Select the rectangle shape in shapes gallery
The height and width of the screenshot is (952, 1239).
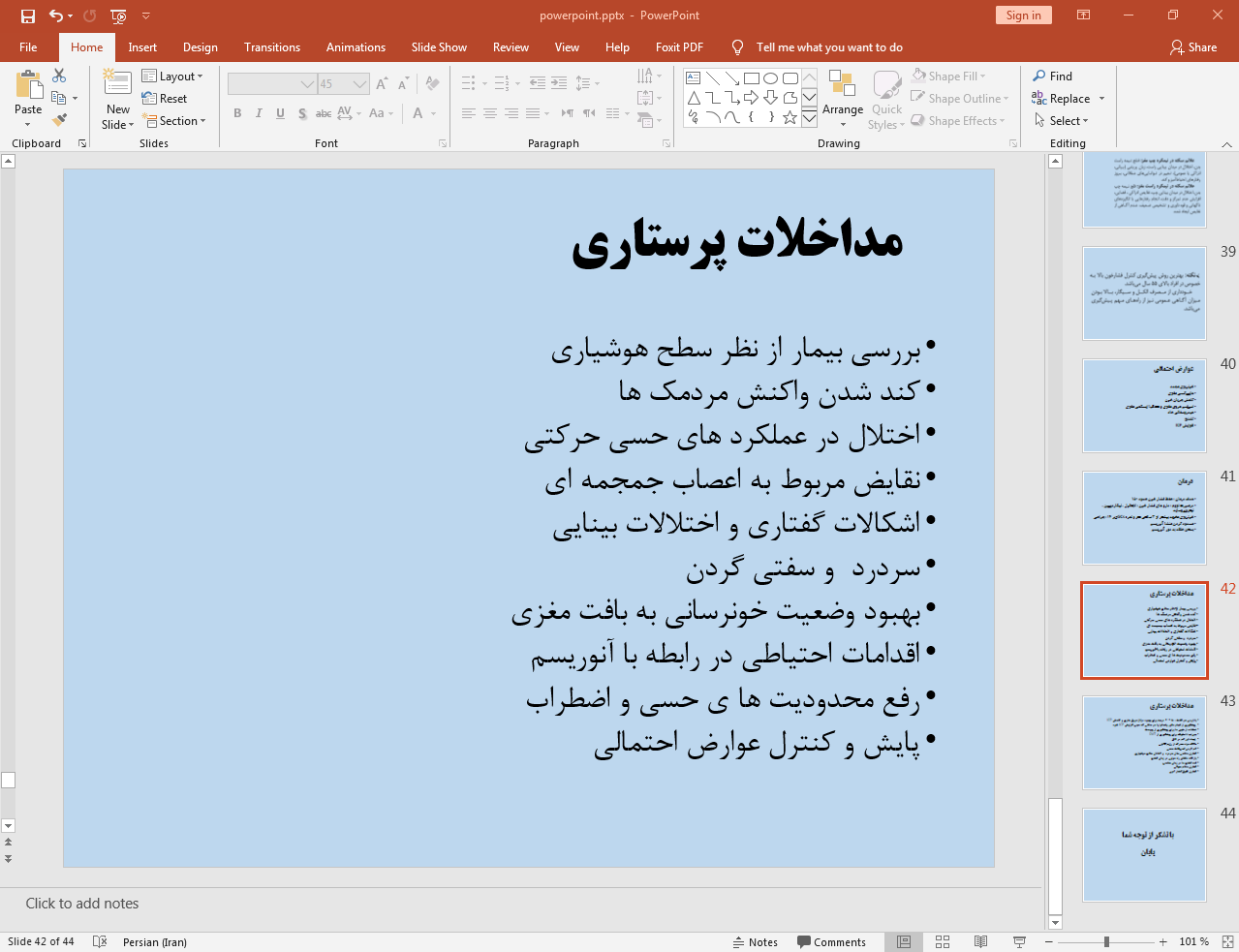tap(752, 78)
